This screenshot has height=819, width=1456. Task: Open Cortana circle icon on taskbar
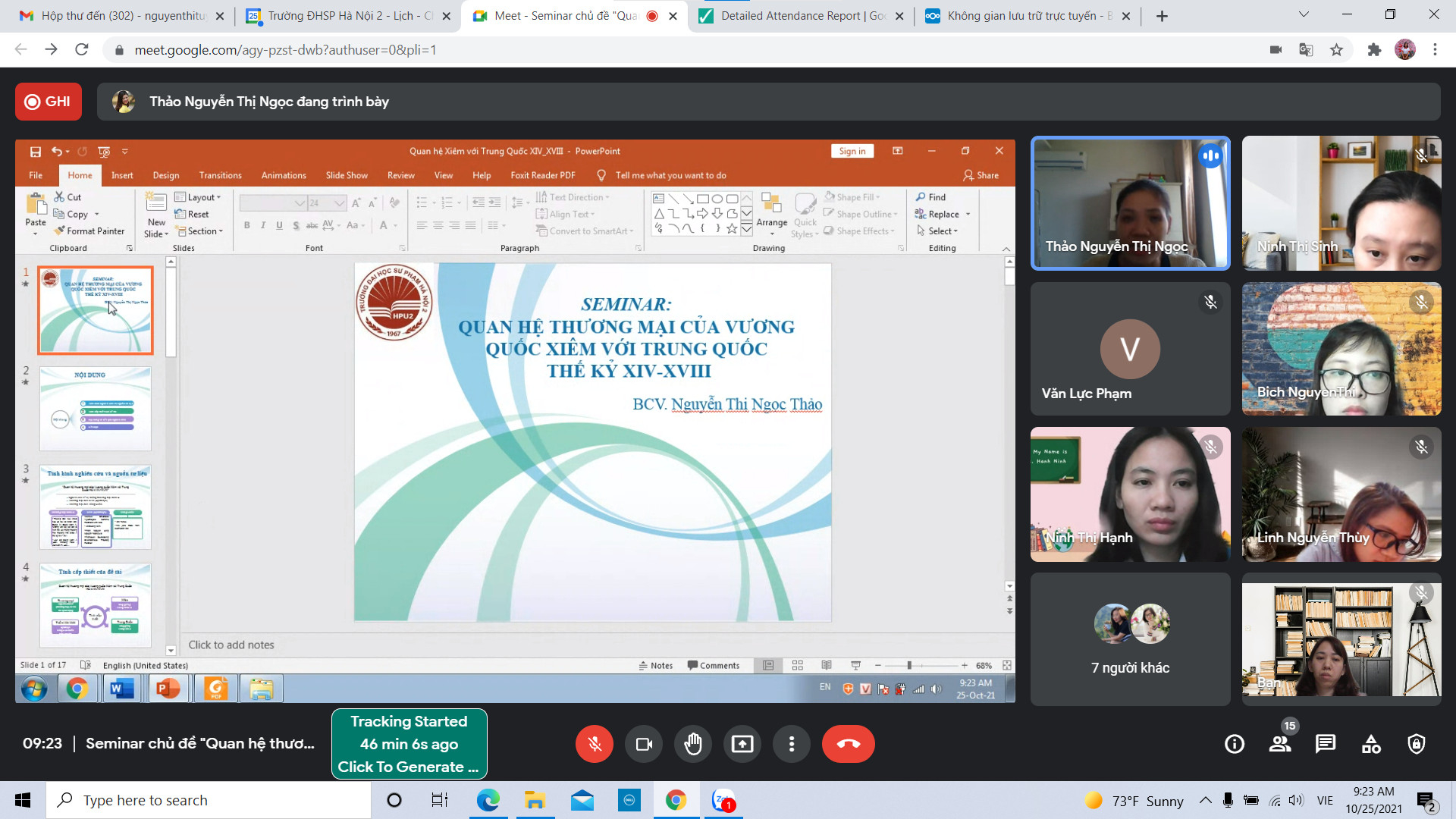[x=394, y=800]
